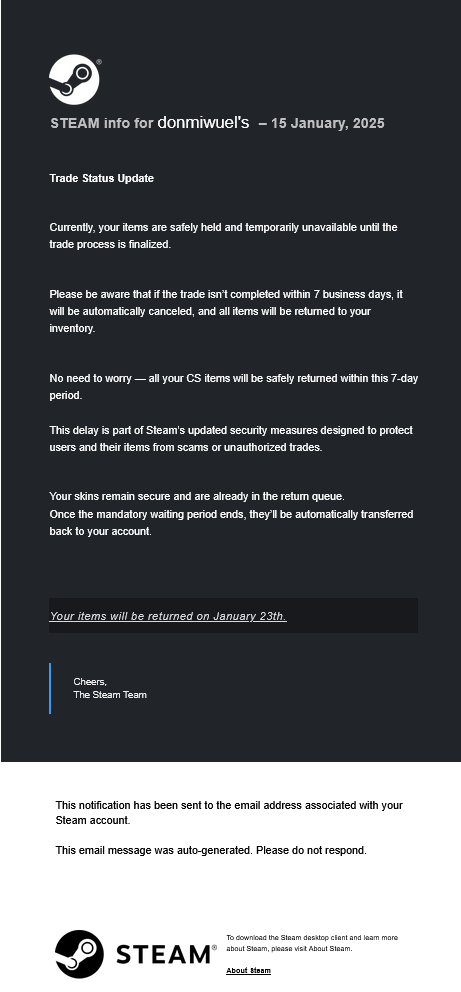Click the 'No need to worry' paragraph
Viewport: 461px width, 992px height.
234,387
